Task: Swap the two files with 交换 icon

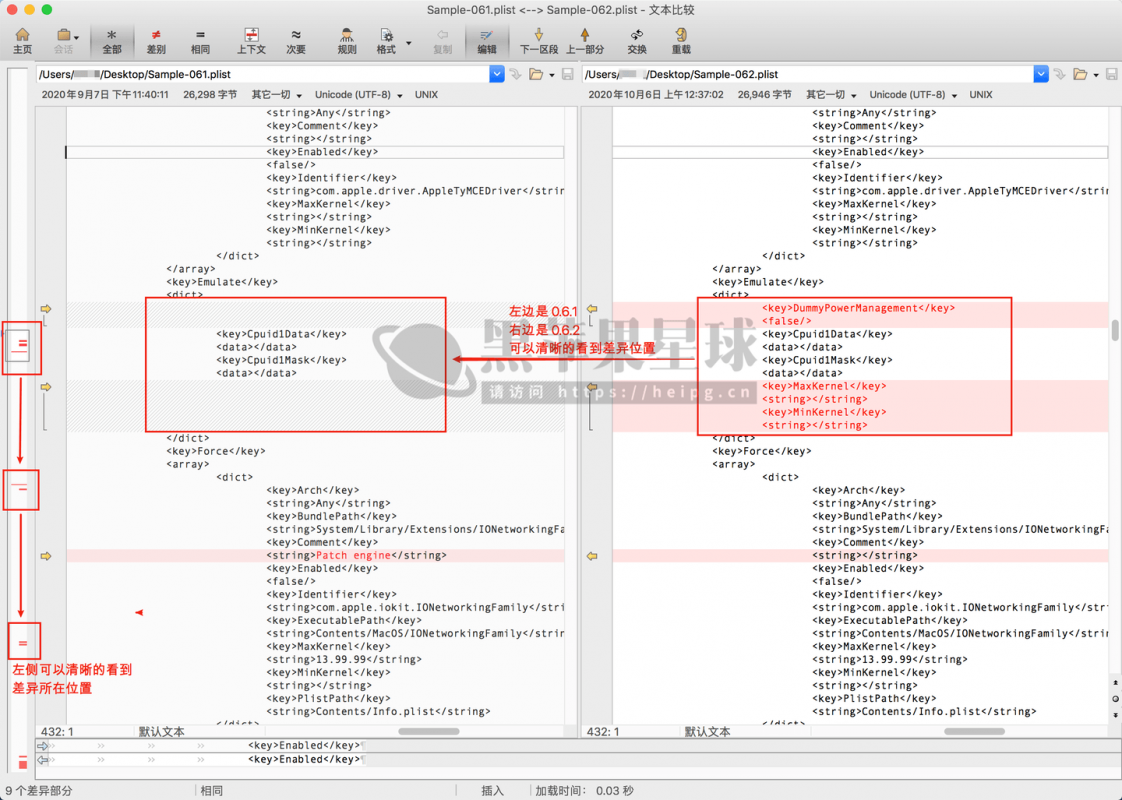Action: coord(636,38)
